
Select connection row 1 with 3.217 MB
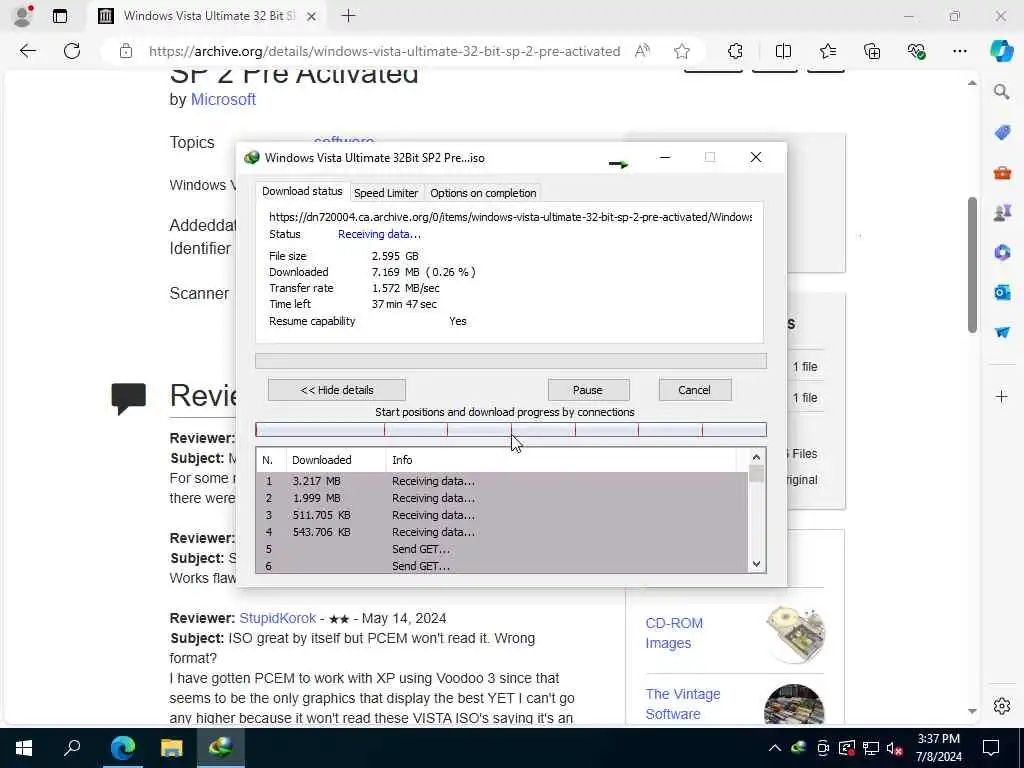[x=502, y=481]
